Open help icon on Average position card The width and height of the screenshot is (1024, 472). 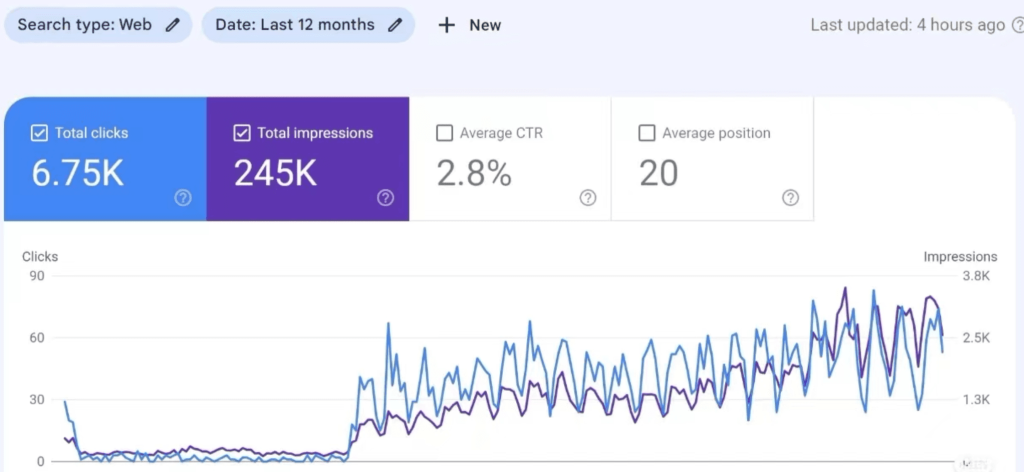click(x=791, y=198)
